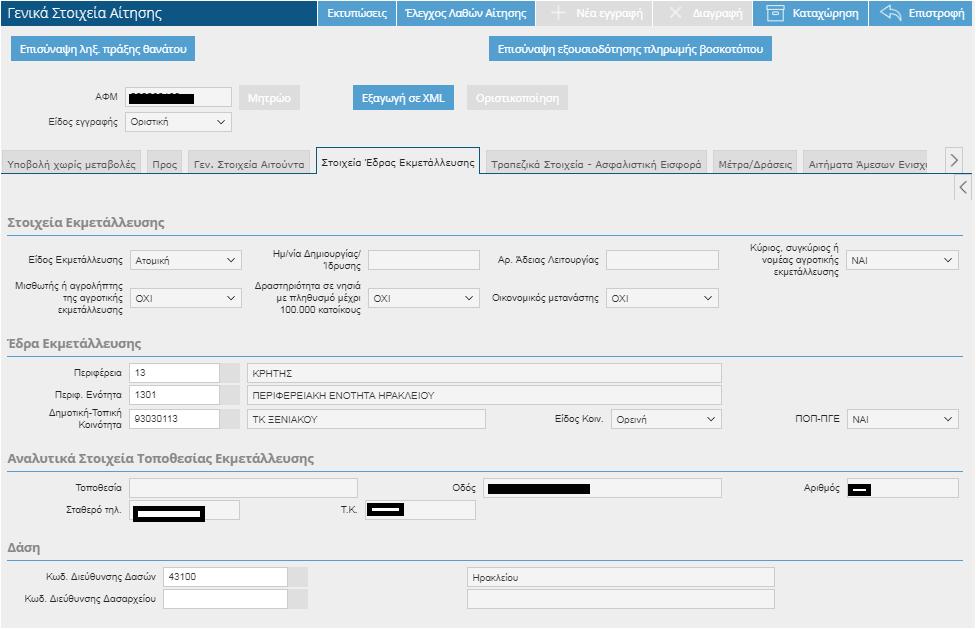Click the Ηρακλείου forestry name field

[x=621, y=577]
